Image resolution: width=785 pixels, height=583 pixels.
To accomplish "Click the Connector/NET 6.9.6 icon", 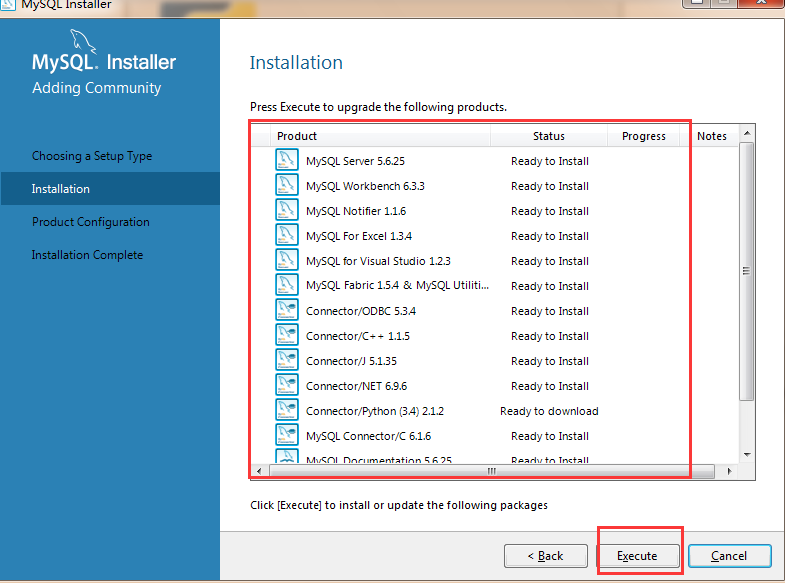I will [x=287, y=385].
